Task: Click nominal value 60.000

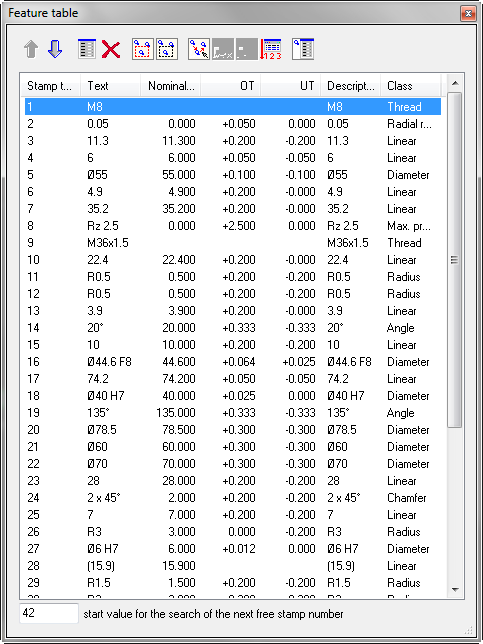Action: [179, 447]
